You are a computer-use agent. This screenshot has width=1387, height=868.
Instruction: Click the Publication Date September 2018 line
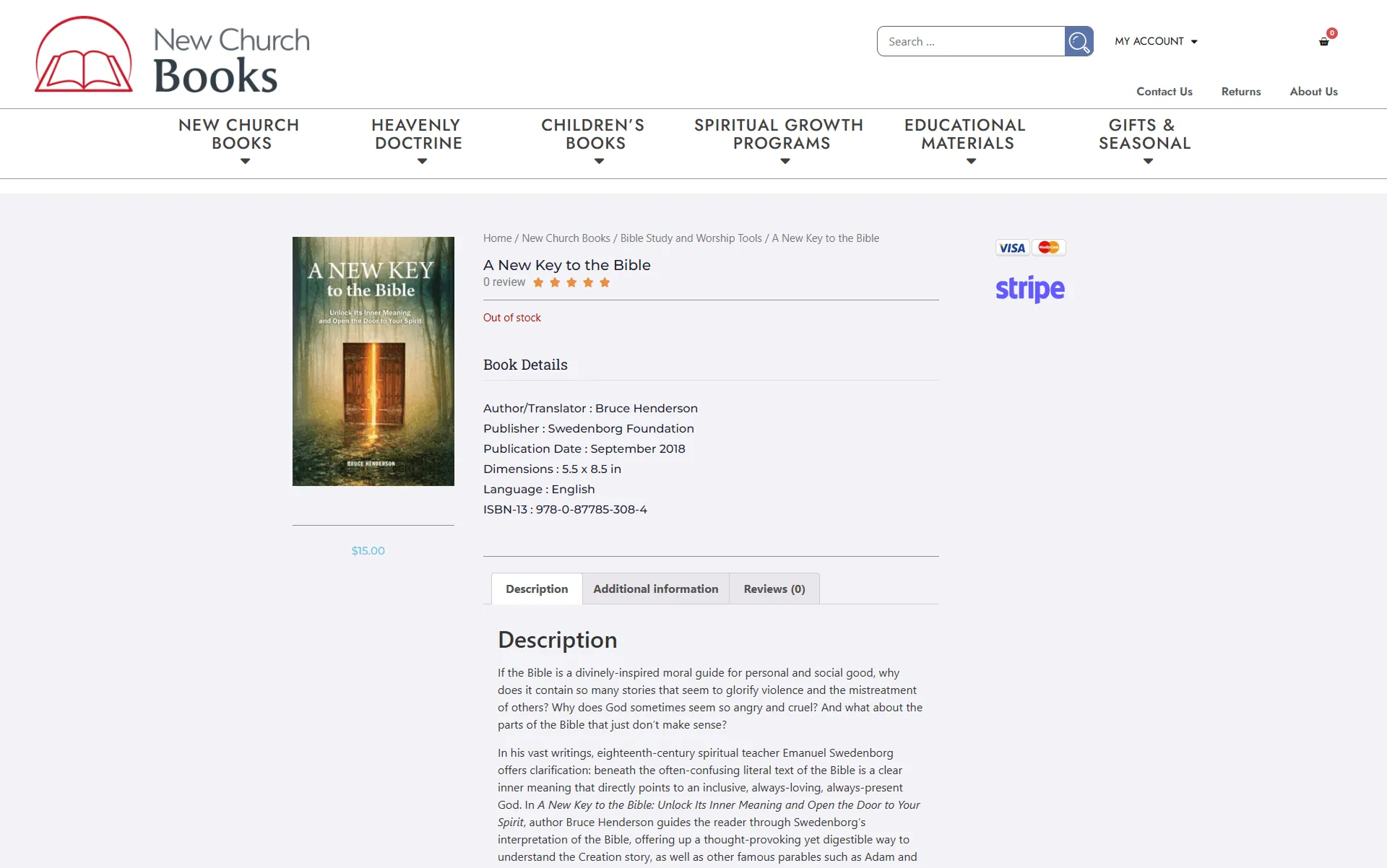tap(584, 448)
